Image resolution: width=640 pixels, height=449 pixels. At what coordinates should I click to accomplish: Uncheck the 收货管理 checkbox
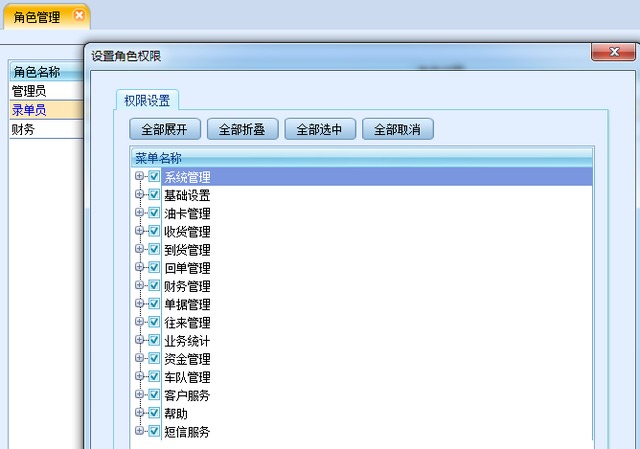(x=154, y=231)
